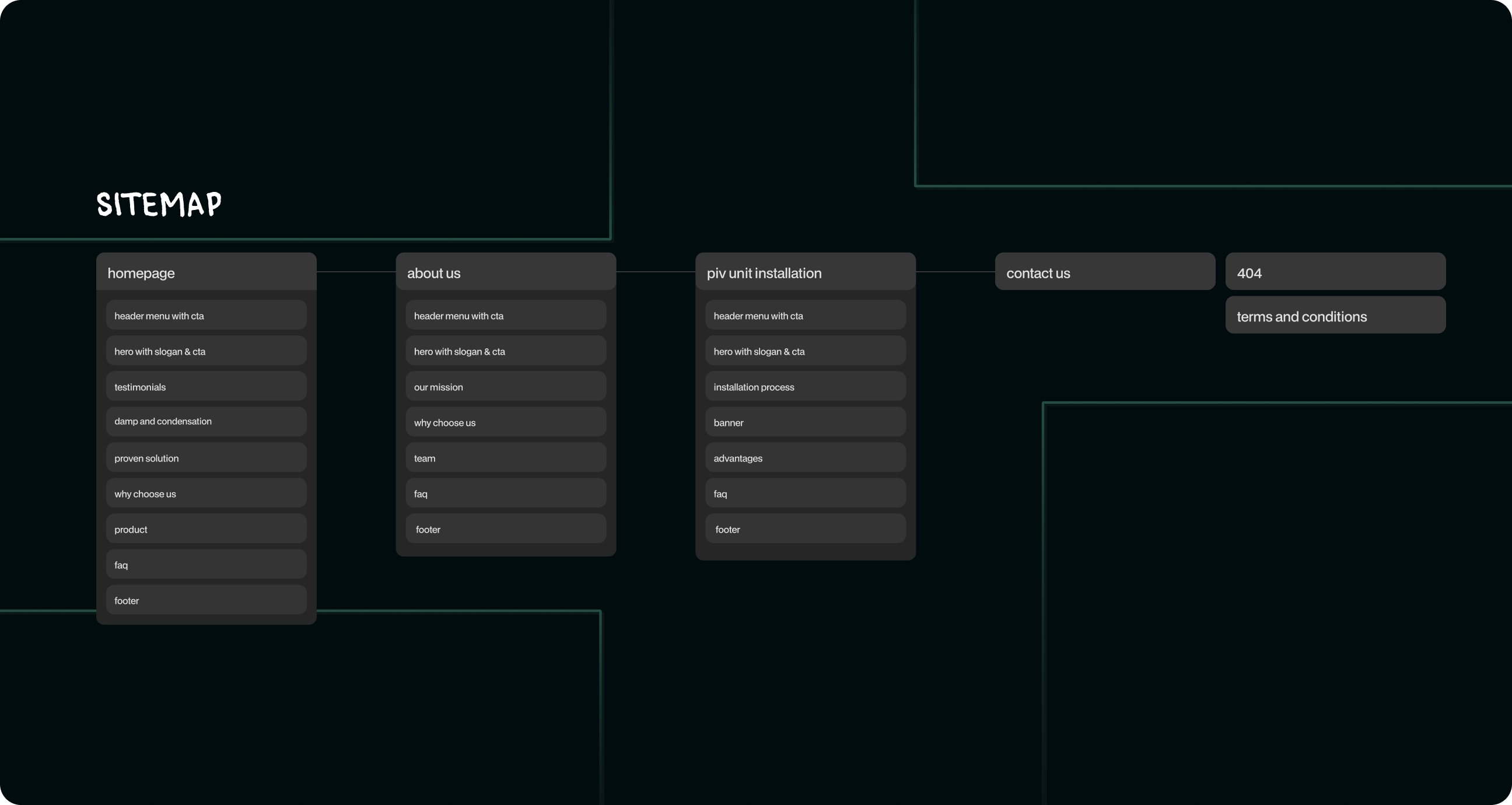Click the advantages item
This screenshot has height=805, width=1512.
(806, 458)
